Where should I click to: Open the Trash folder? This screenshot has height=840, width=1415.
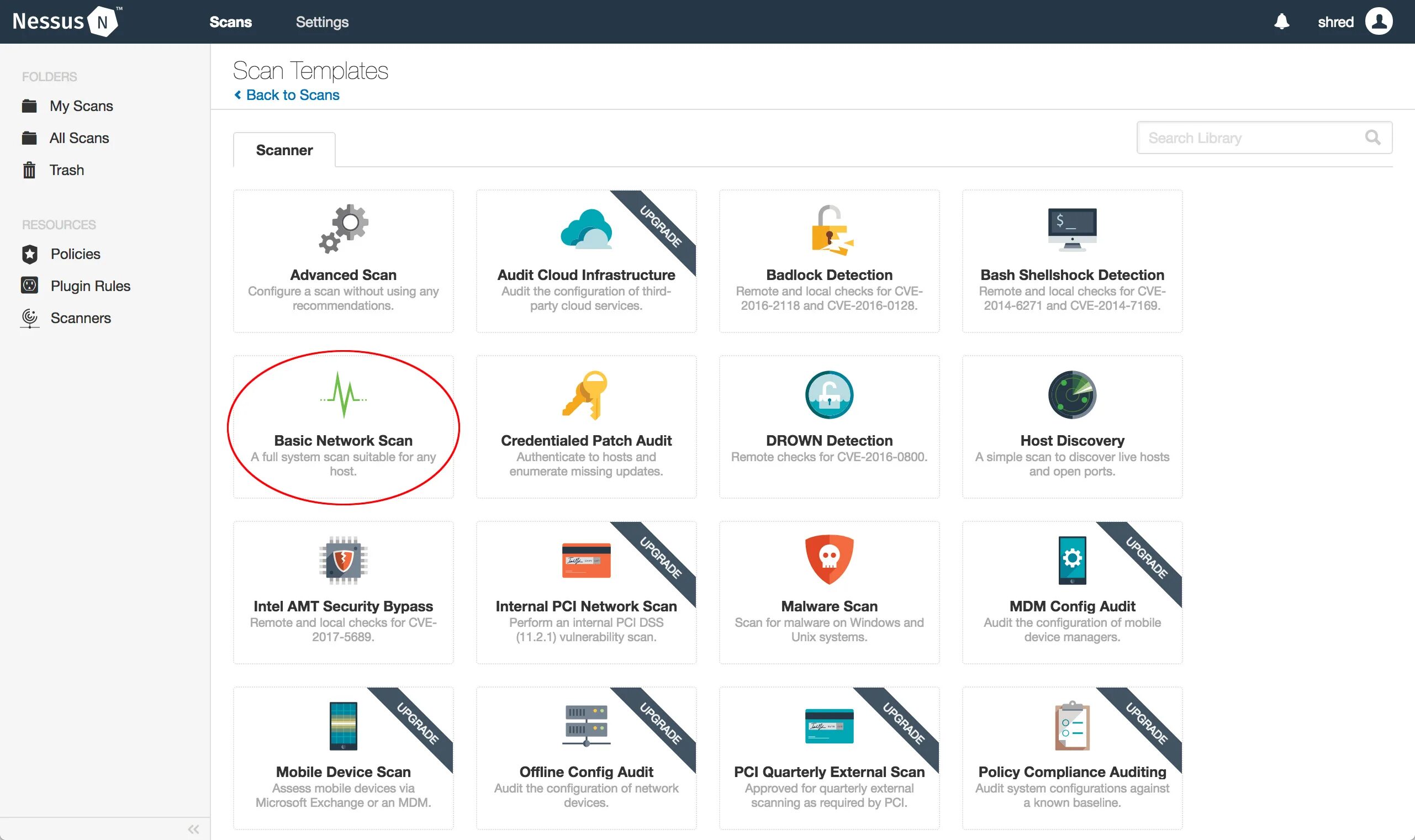click(66, 170)
